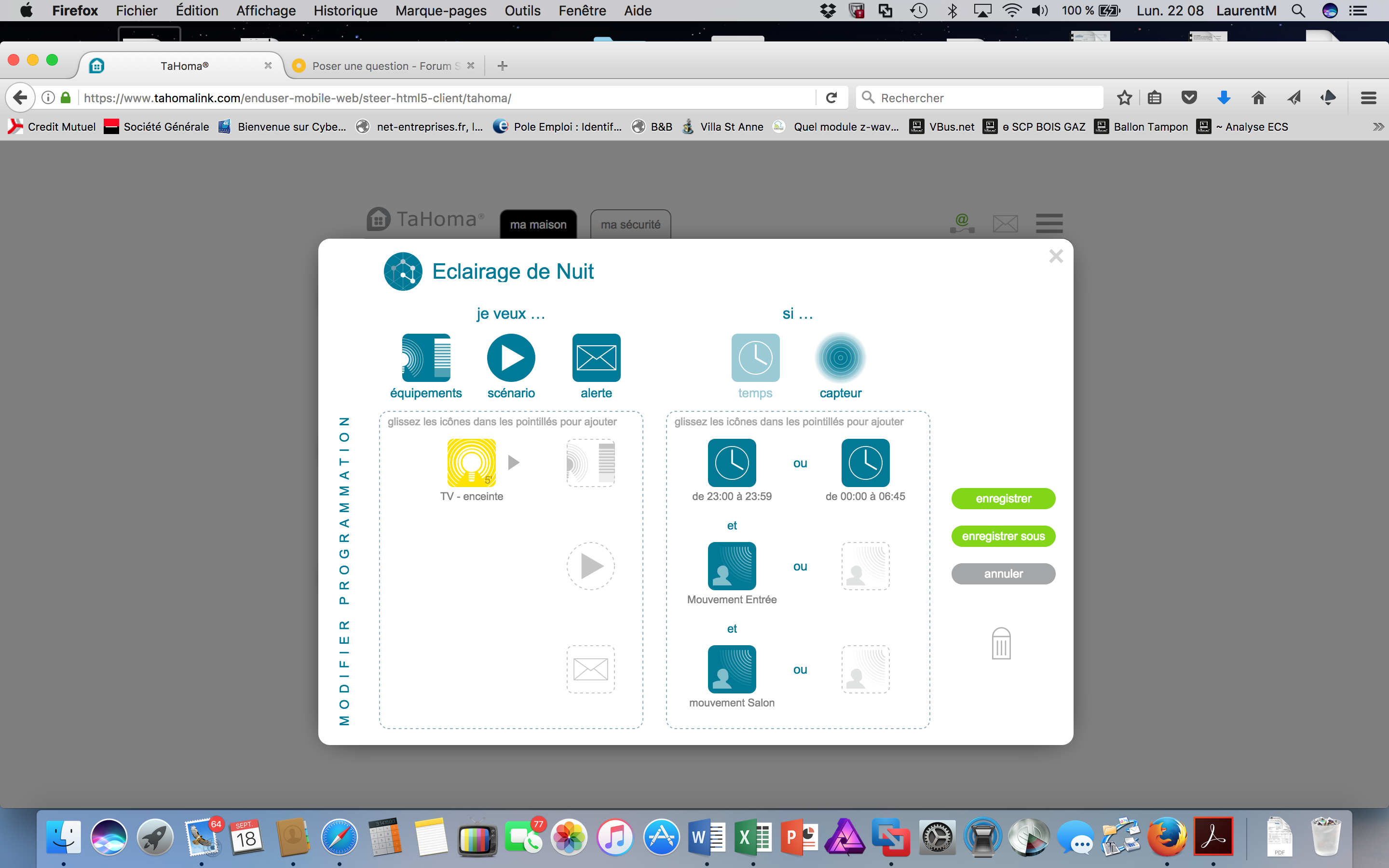Viewport: 1389px width, 868px height.
Task: Click the alerte envelope icon
Action: (x=596, y=358)
